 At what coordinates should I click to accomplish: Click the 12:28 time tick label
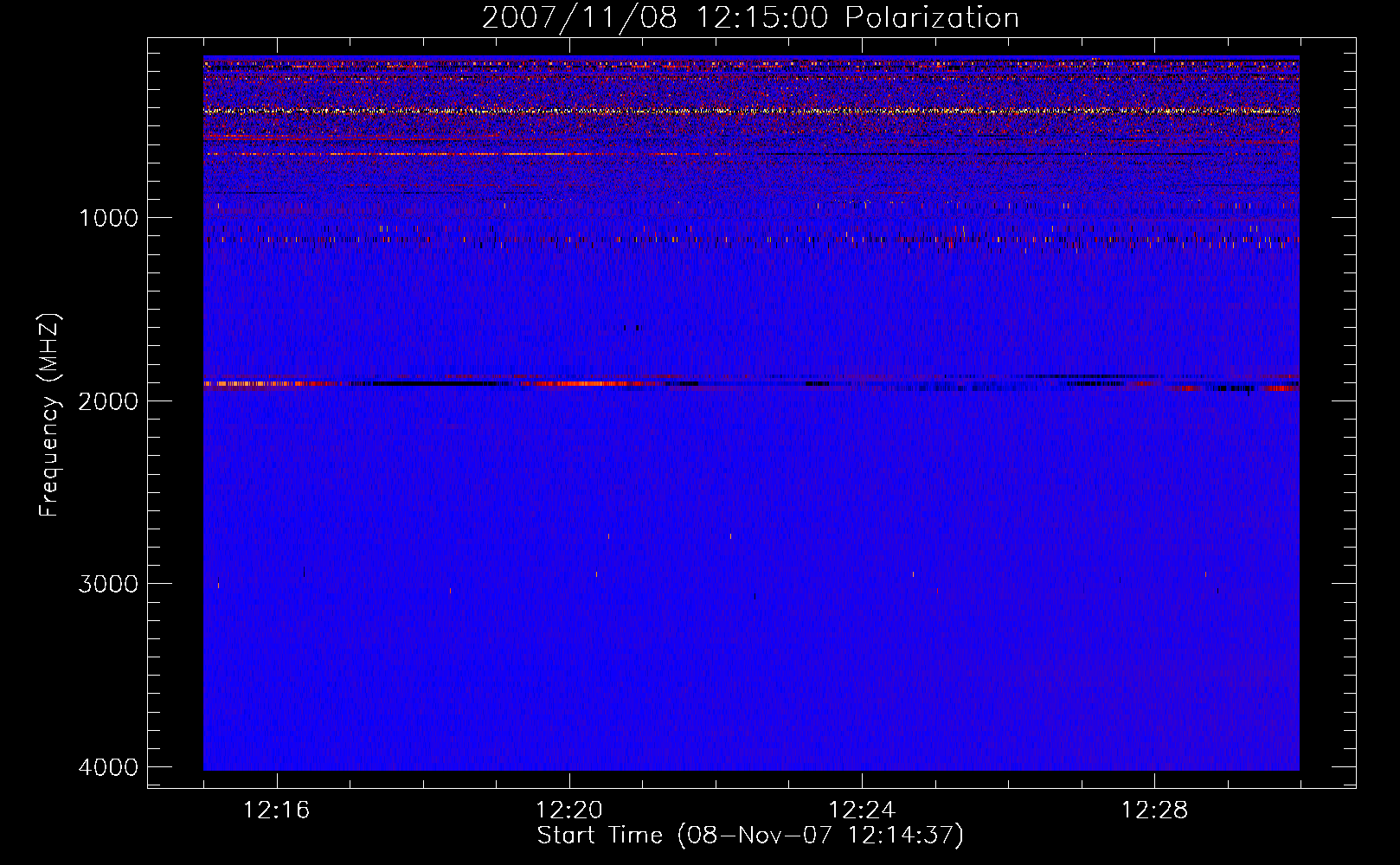coord(1154,811)
